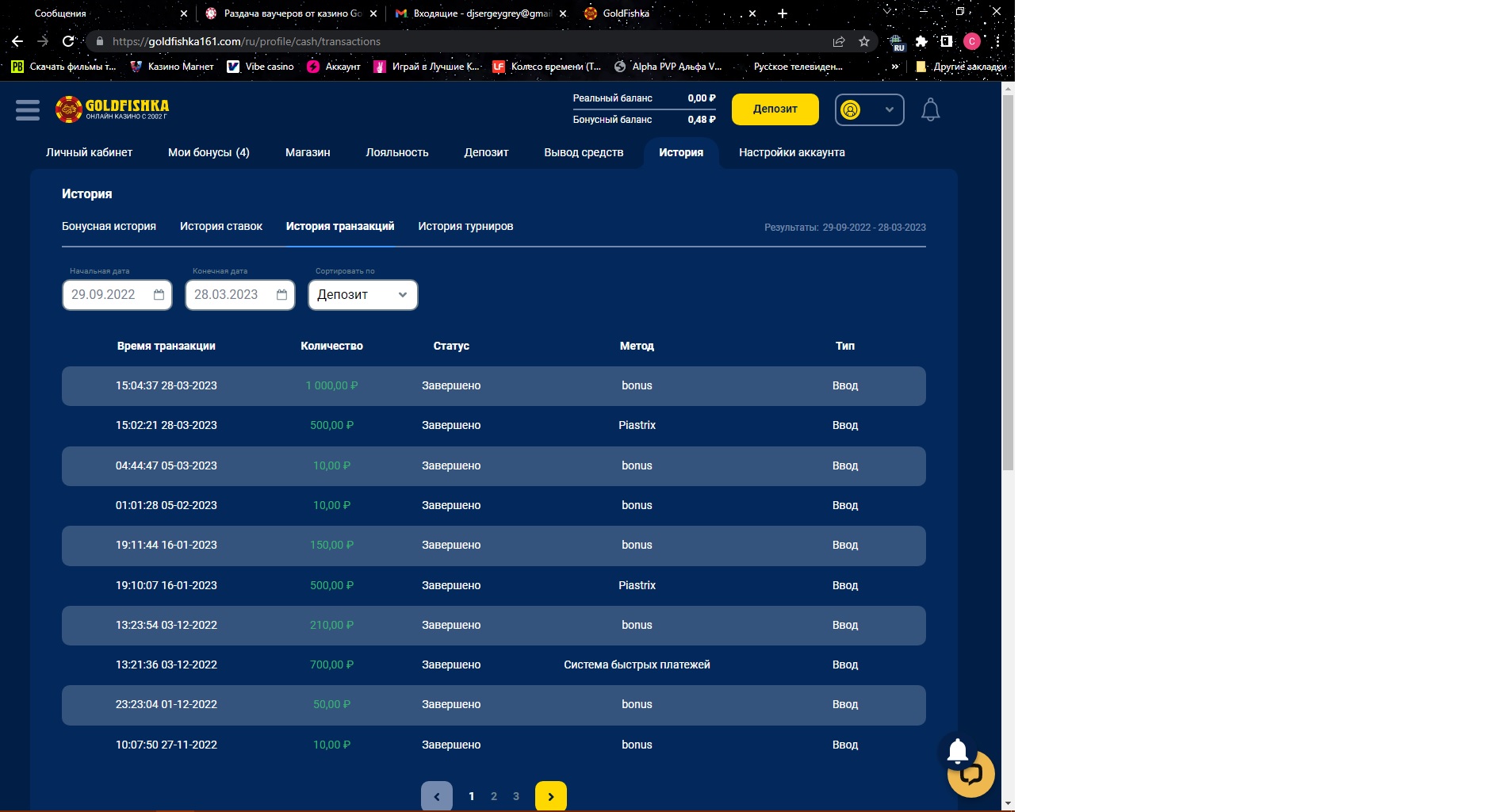Bookmark this page with star icon
This screenshot has height=812, width=1512.
pos(864,41)
